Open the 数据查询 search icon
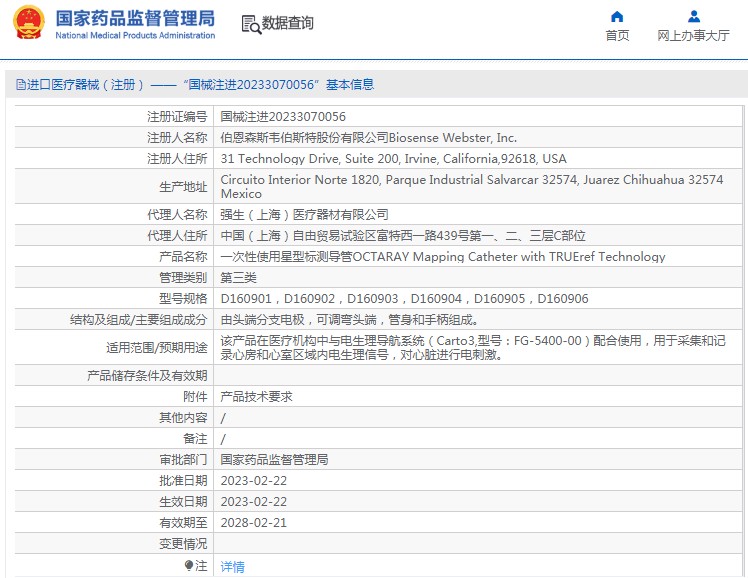The height and width of the screenshot is (578, 748). tap(251, 24)
